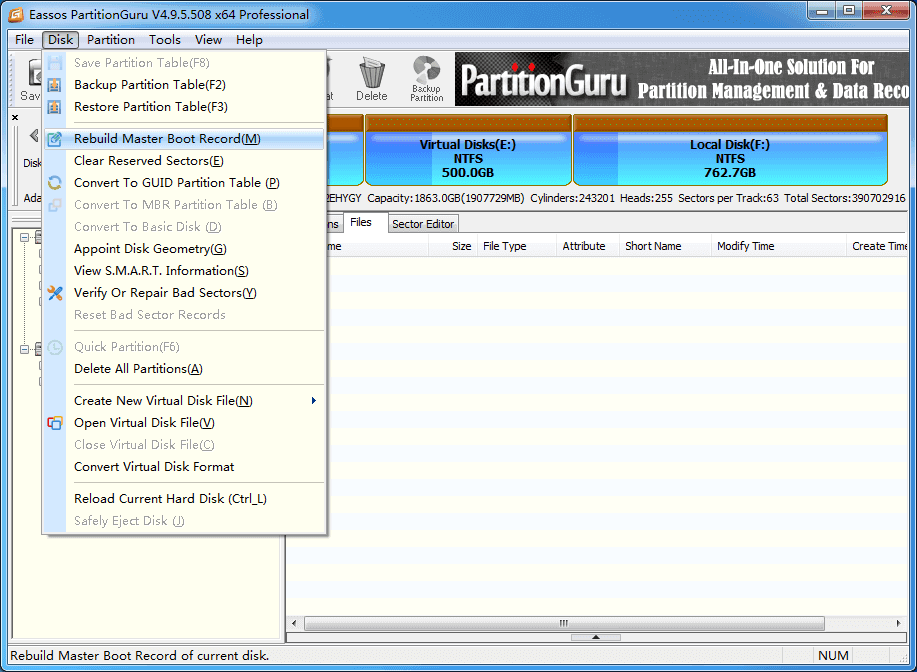
Task: Click the Backup Partition Table menu icon
Action: [x=54, y=85]
